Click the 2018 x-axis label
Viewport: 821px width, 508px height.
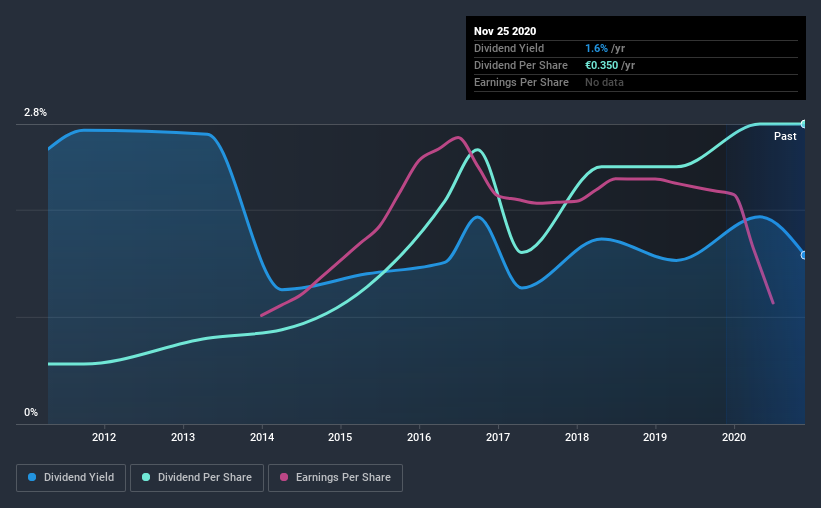(577, 437)
